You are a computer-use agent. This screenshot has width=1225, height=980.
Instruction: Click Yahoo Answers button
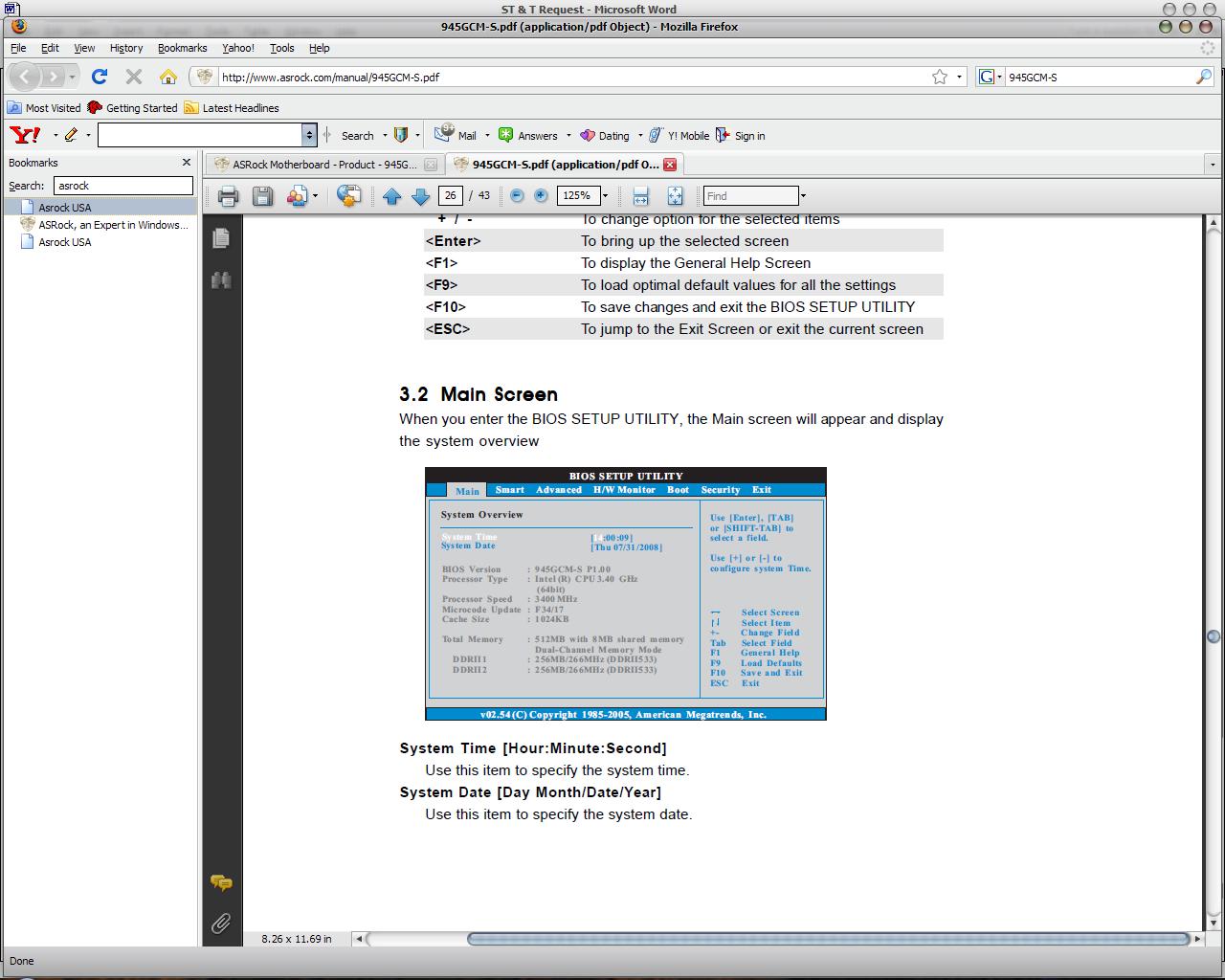529,135
